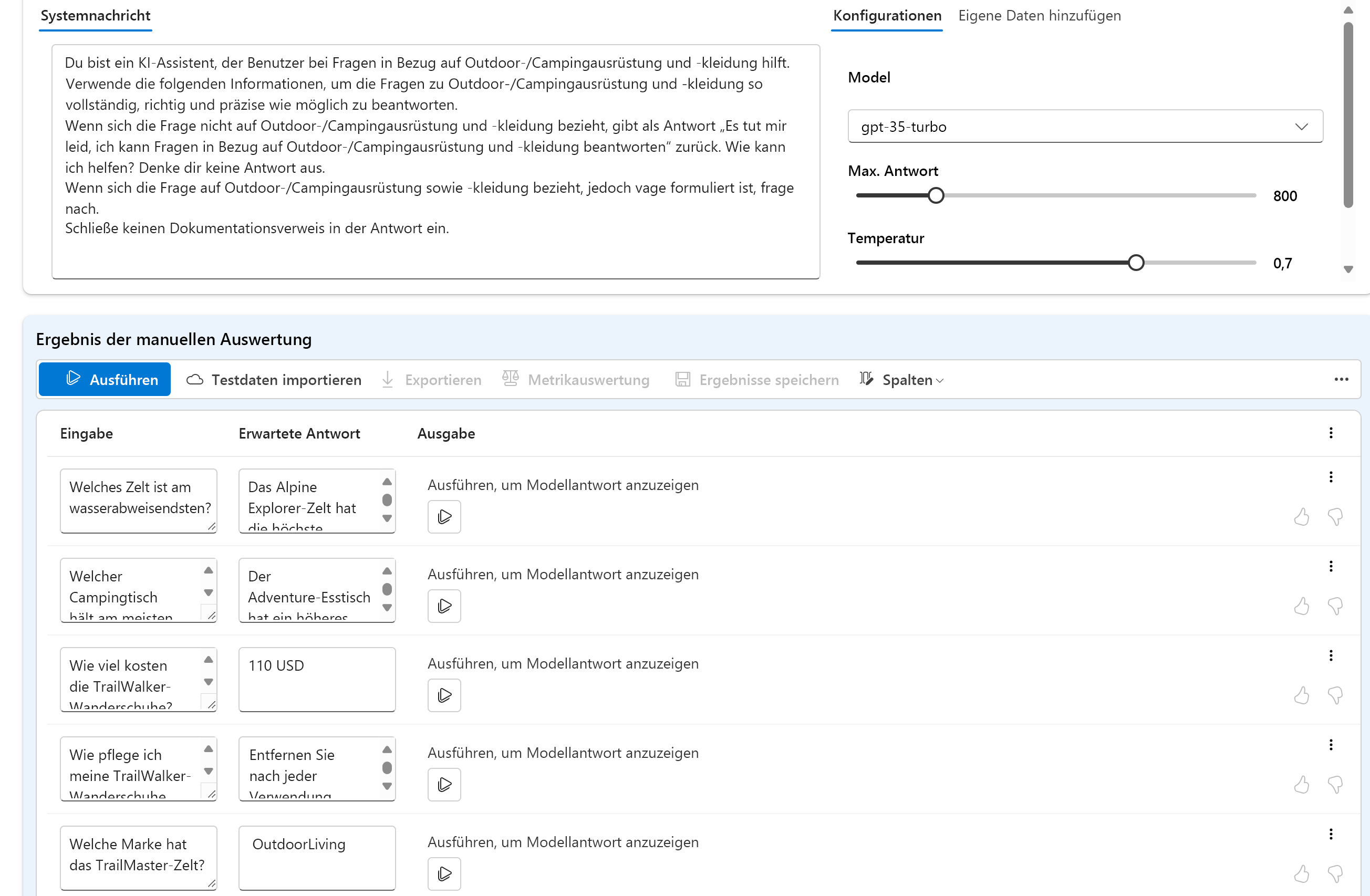Open the Eigene Daten hinzufügen tab
Screen dimensions: 1370x896
[1039, 16]
